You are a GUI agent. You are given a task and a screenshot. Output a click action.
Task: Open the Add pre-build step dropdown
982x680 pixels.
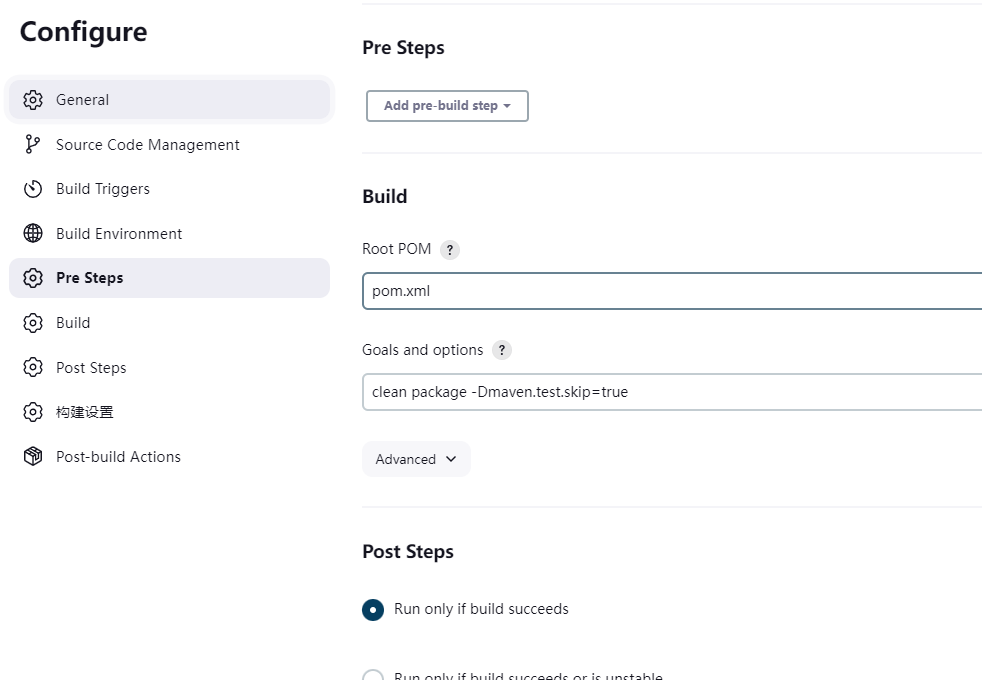point(447,106)
